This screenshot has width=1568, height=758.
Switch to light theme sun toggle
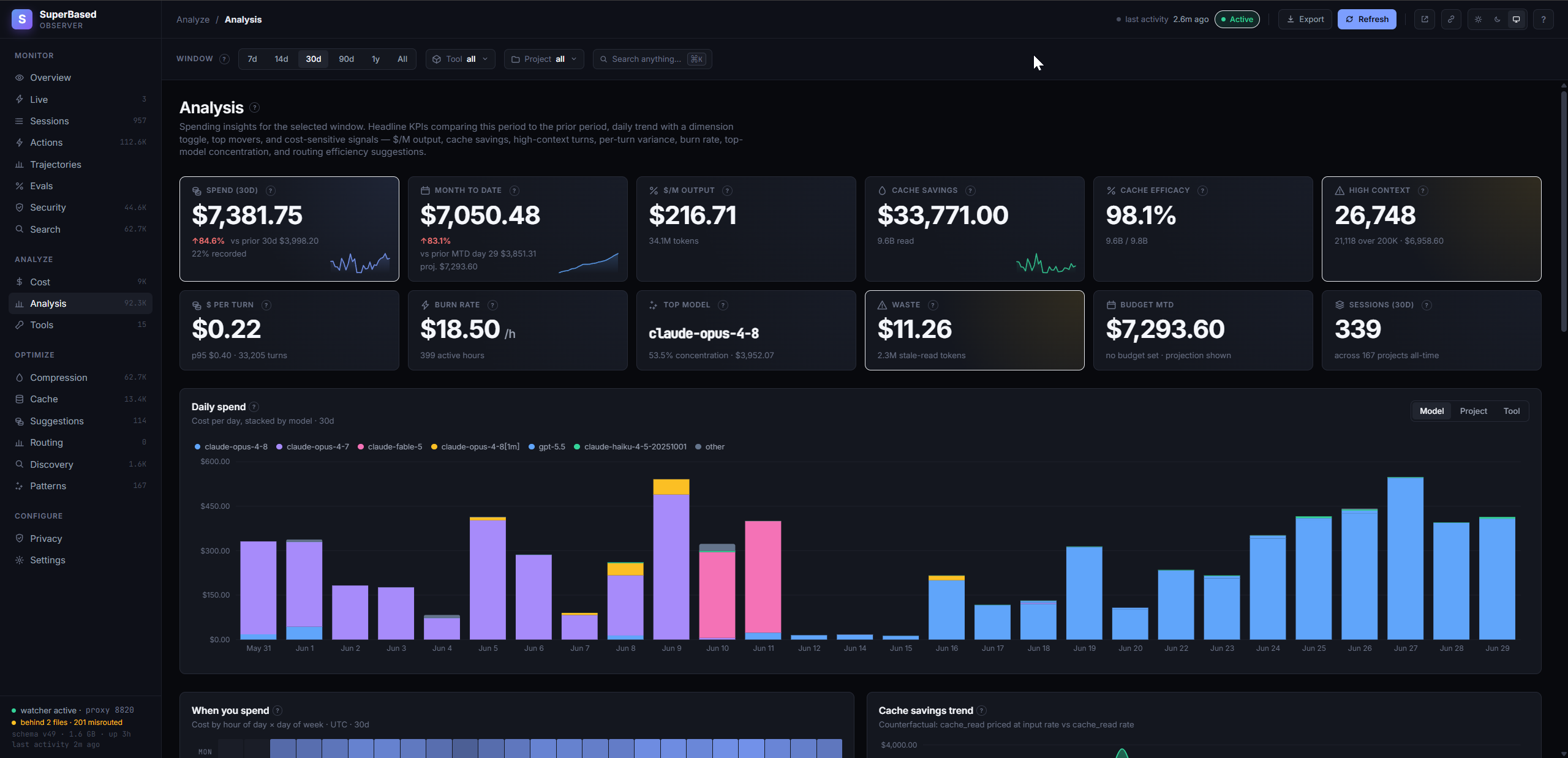pos(1479,20)
